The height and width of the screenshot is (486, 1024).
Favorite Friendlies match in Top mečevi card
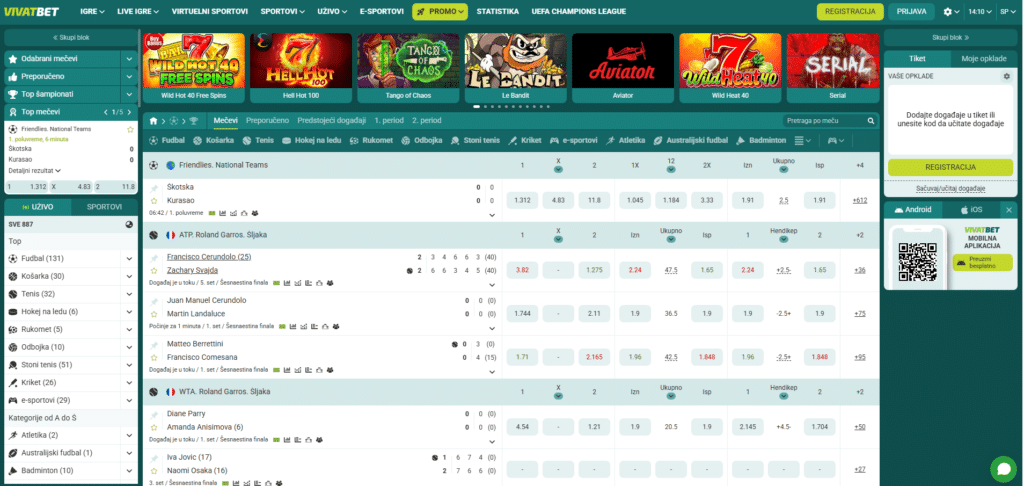click(131, 129)
